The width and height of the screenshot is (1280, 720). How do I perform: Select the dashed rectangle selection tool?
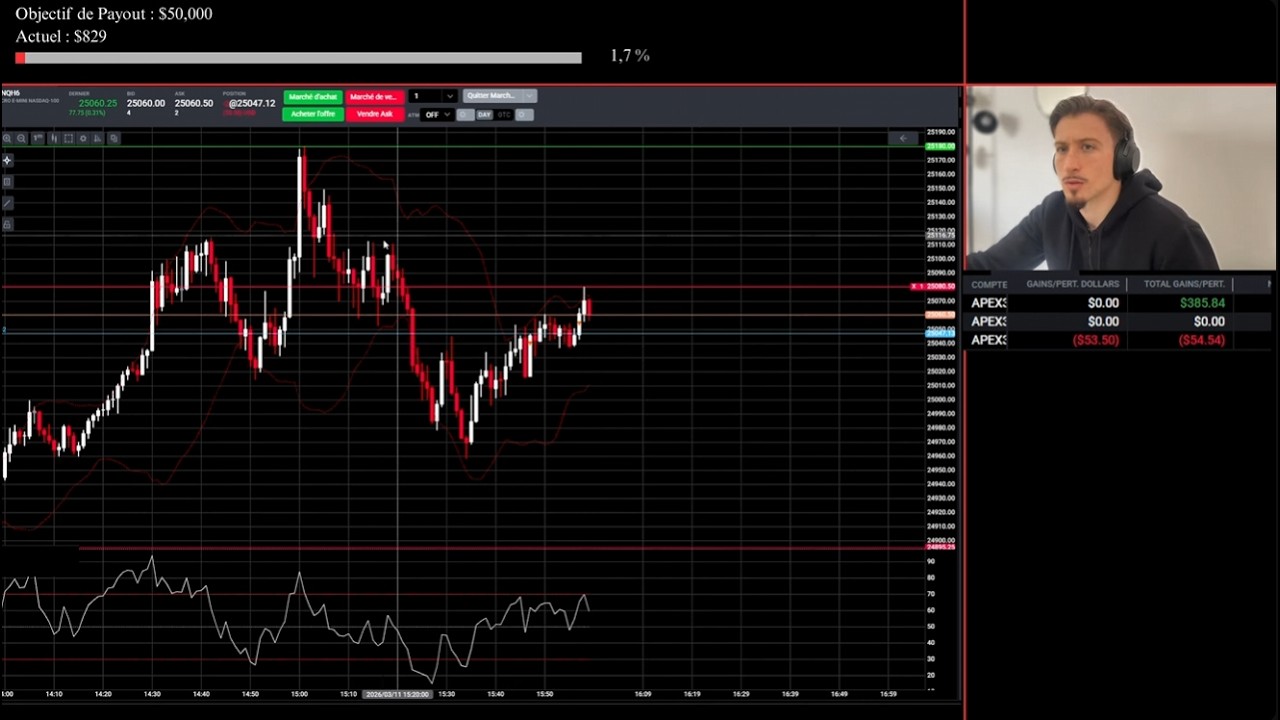pyautogui.click(x=68, y=138)
